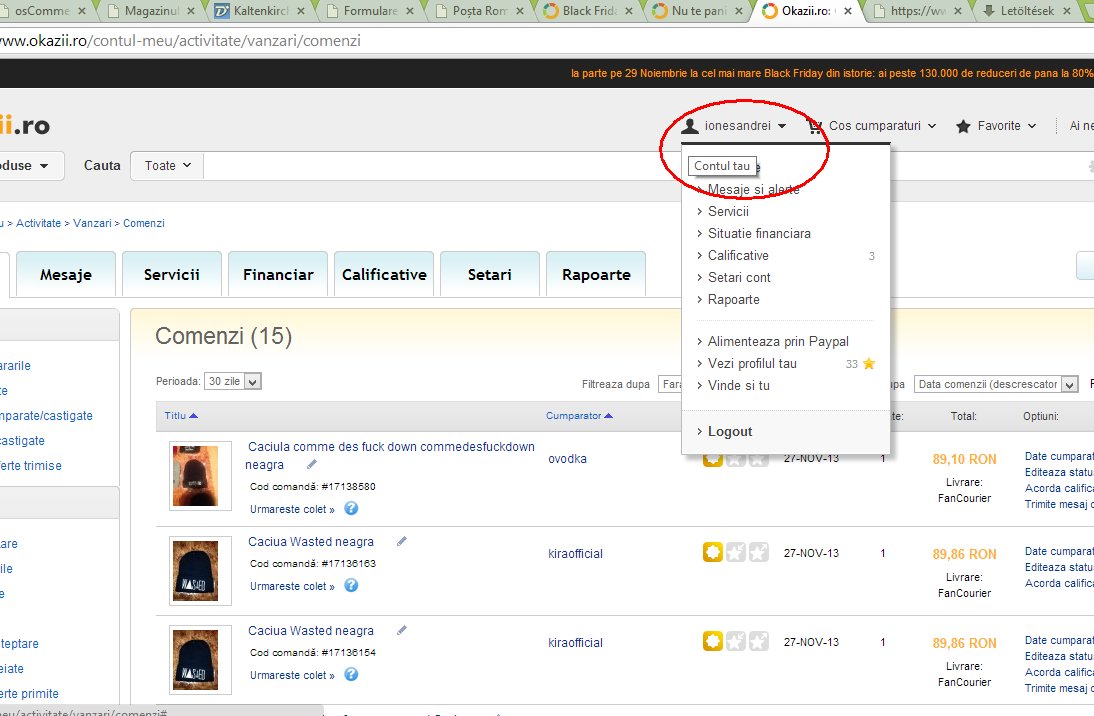This screenshot has height=716, width=1094.
Task: Open the Calificative tab
Action: coord(384,274)
